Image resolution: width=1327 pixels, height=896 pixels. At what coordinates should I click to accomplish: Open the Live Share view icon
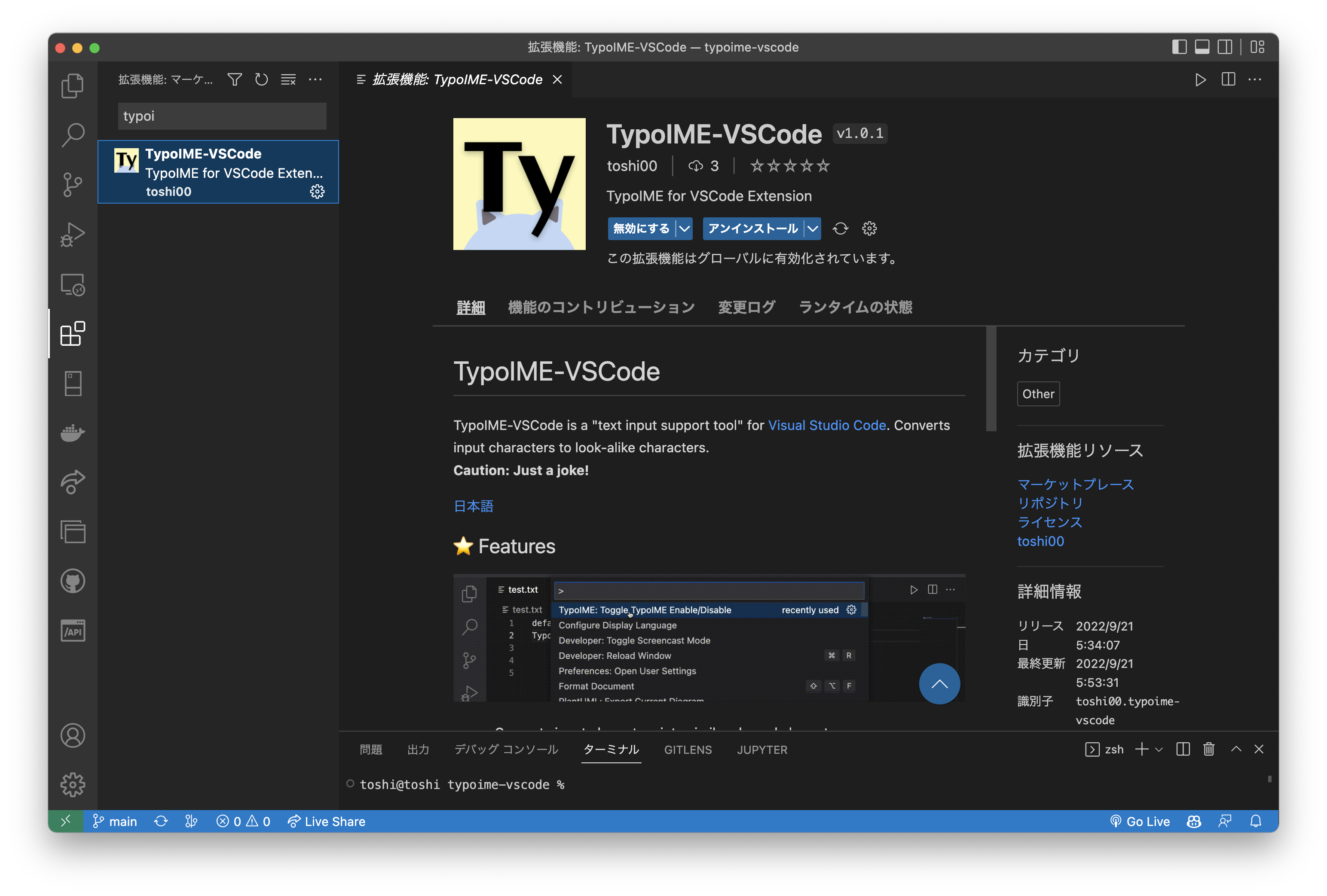point(73,482)
